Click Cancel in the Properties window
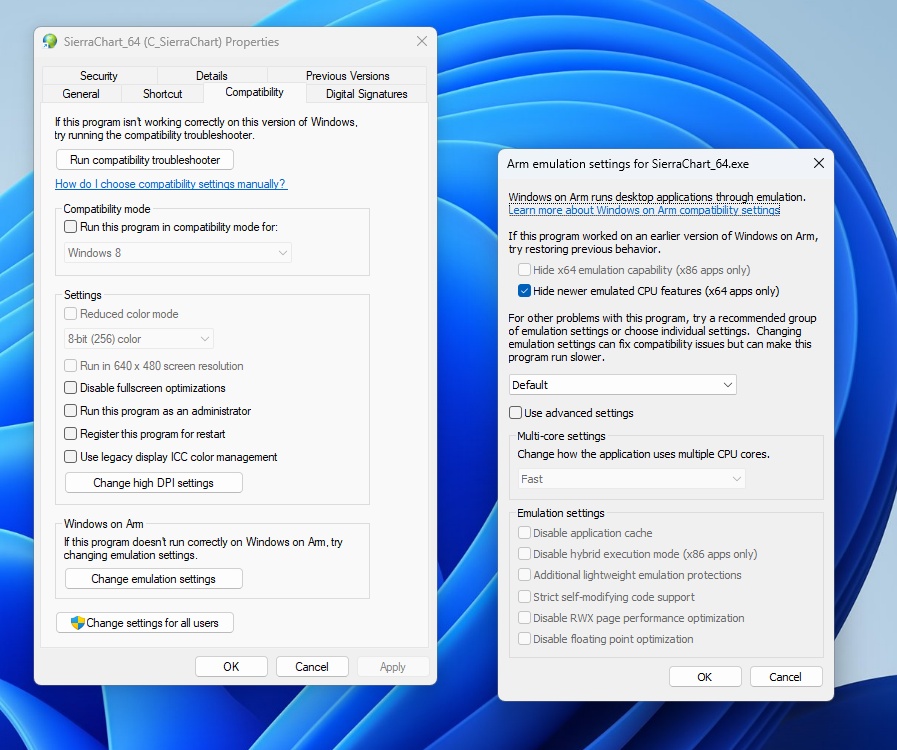The image size is (897, 750). 312,666
